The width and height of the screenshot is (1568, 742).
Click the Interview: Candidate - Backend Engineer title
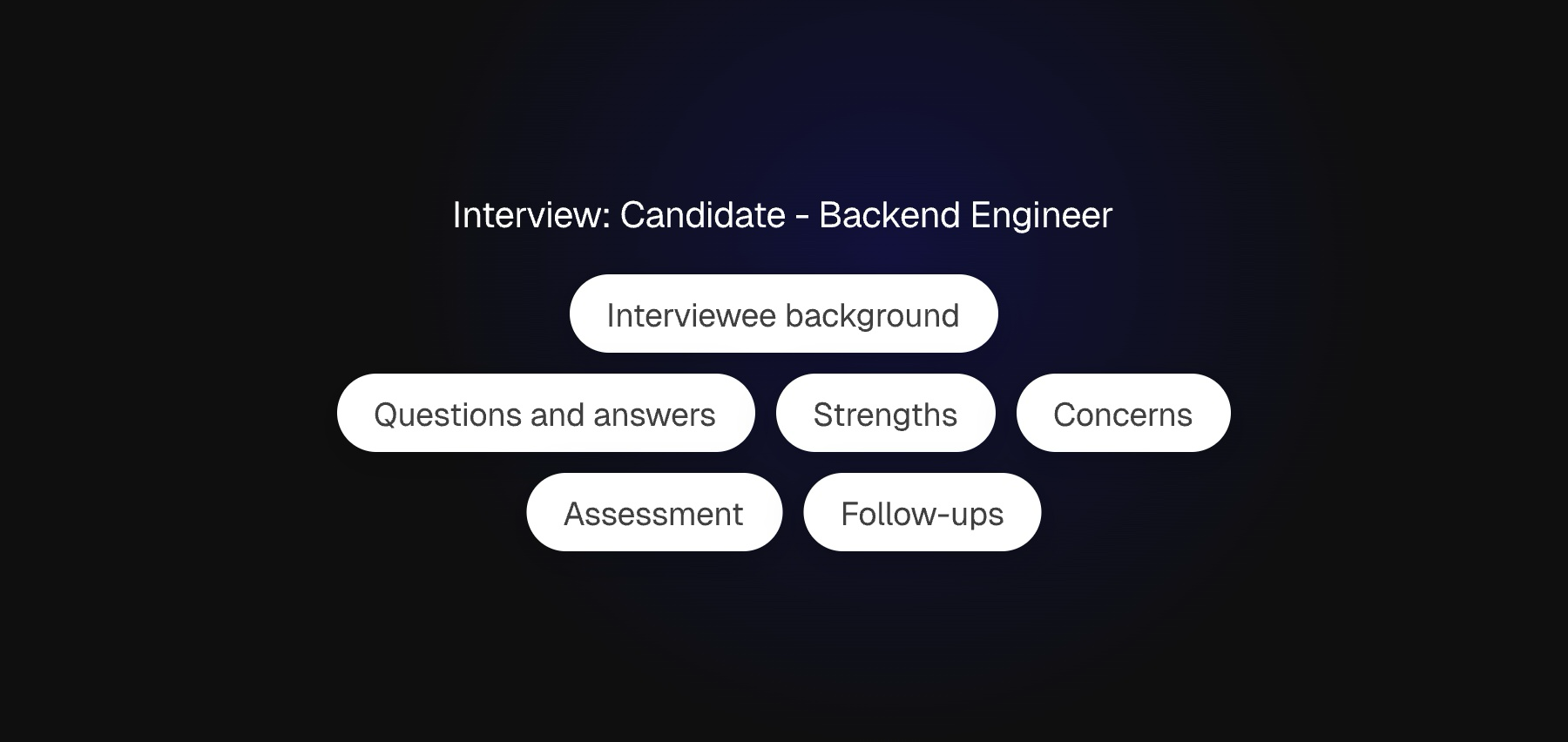point(782,215)
